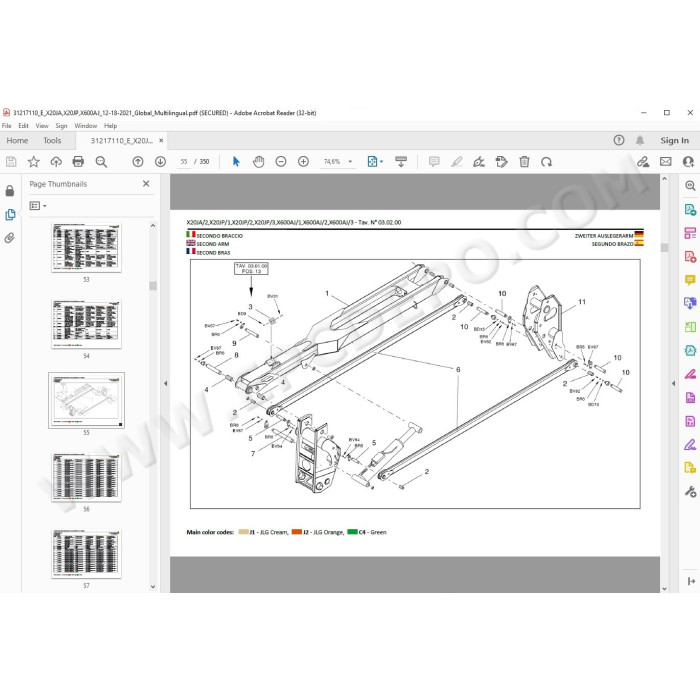Viewport: 700px width, 700px height.
Task: Select page 57 thumbnail
Action: point(86,554)
